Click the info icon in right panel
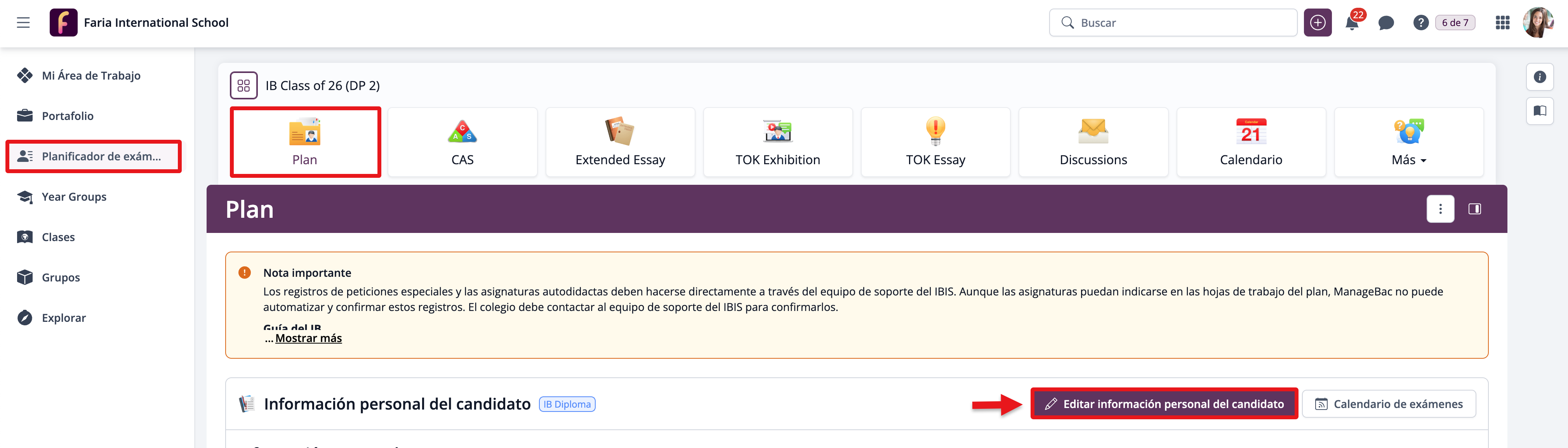This screenshot has width=1568, height=448. pyautogui.click(x=1539, y=77)
